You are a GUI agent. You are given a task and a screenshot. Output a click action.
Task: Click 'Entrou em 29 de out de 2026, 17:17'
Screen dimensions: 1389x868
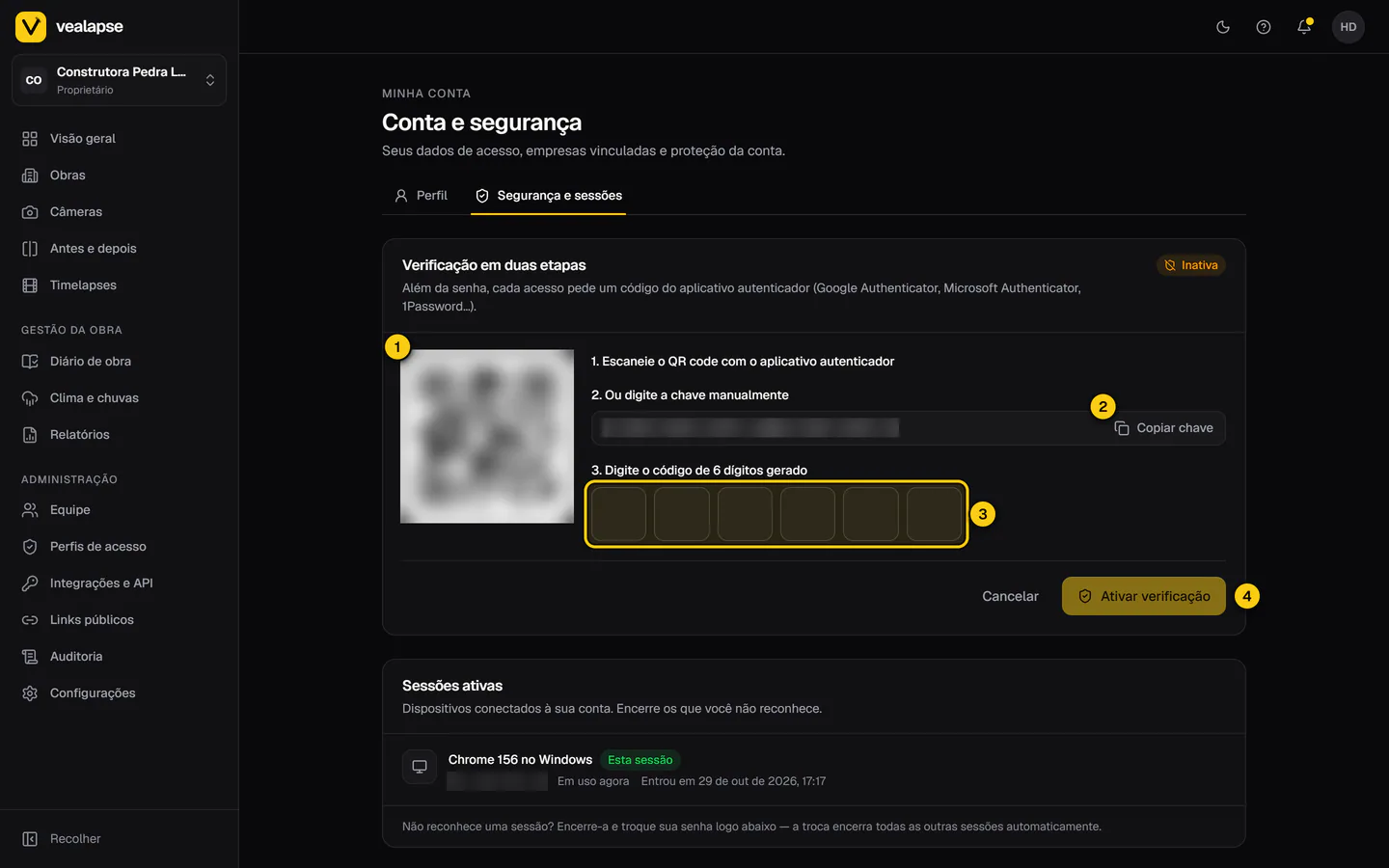click(733, 781)
